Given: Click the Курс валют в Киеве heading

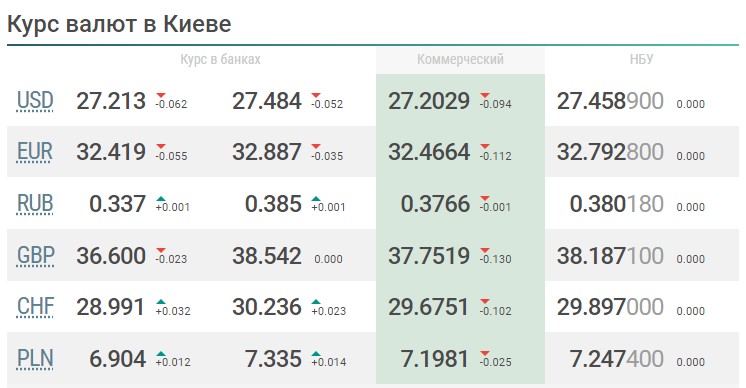Looking at the screenshot, I should [119, 24].
